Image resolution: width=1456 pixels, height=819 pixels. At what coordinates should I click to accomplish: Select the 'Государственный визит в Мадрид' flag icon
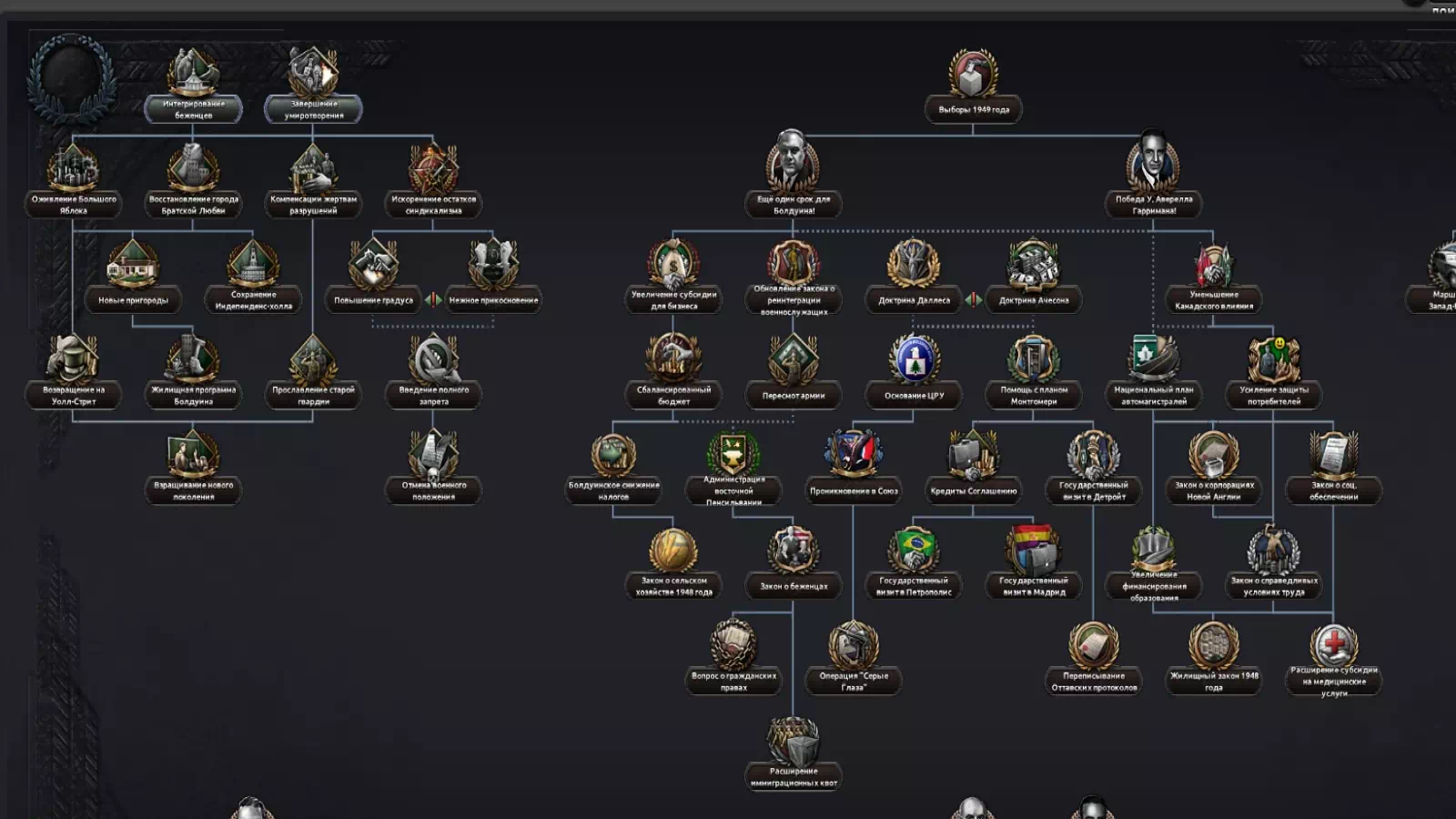coord(1033,550)
